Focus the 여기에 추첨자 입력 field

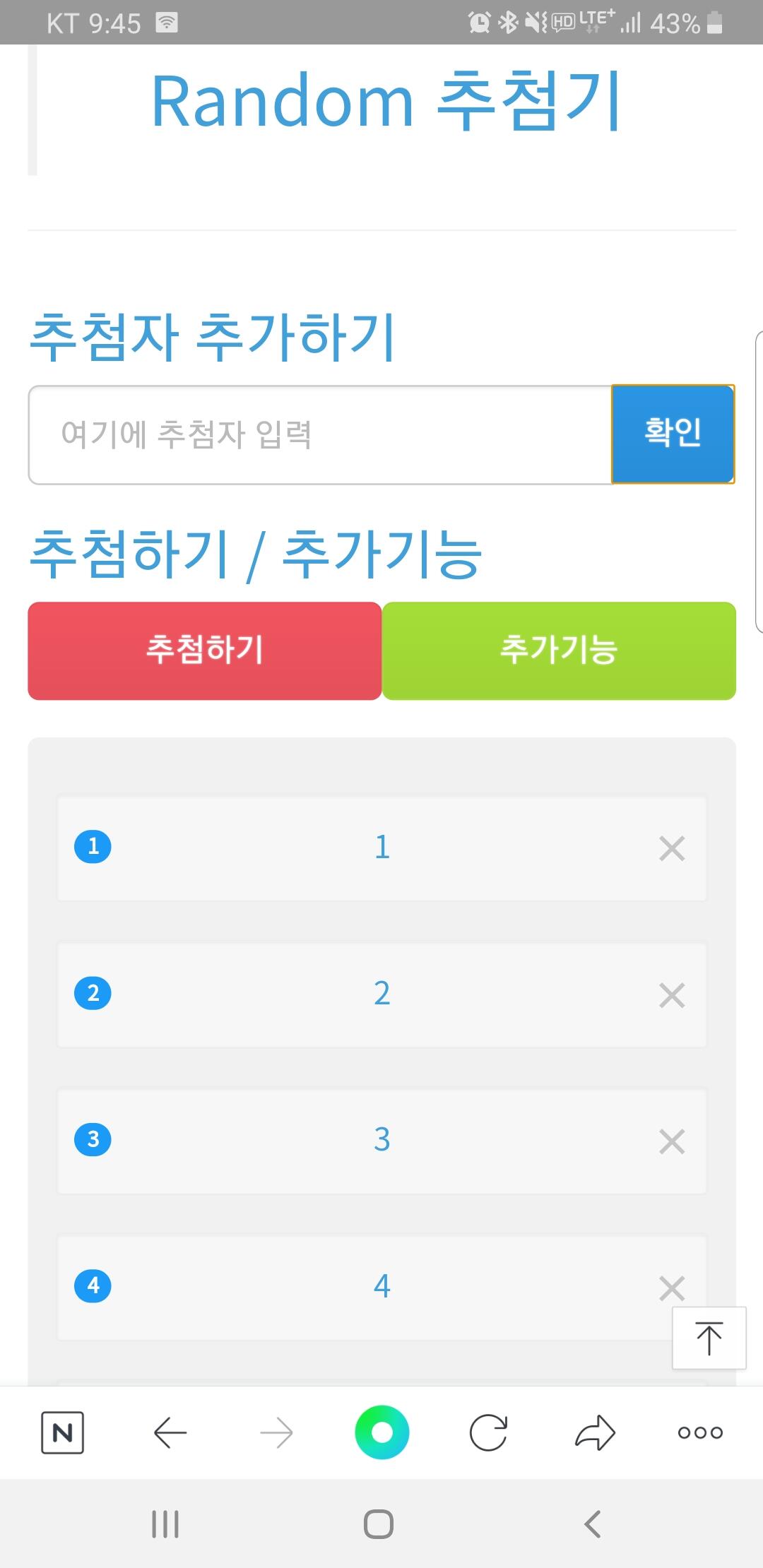319,434
